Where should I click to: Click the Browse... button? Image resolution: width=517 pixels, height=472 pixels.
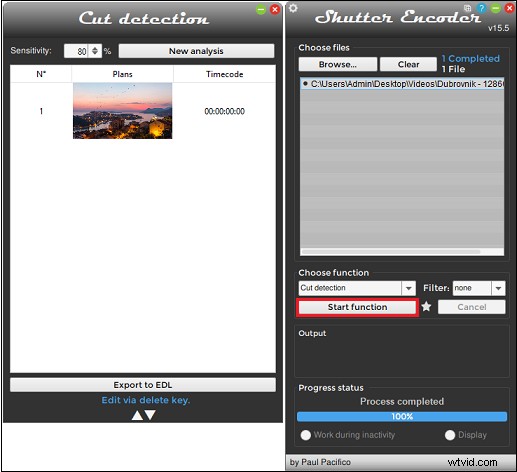click(x=338, y=64)
